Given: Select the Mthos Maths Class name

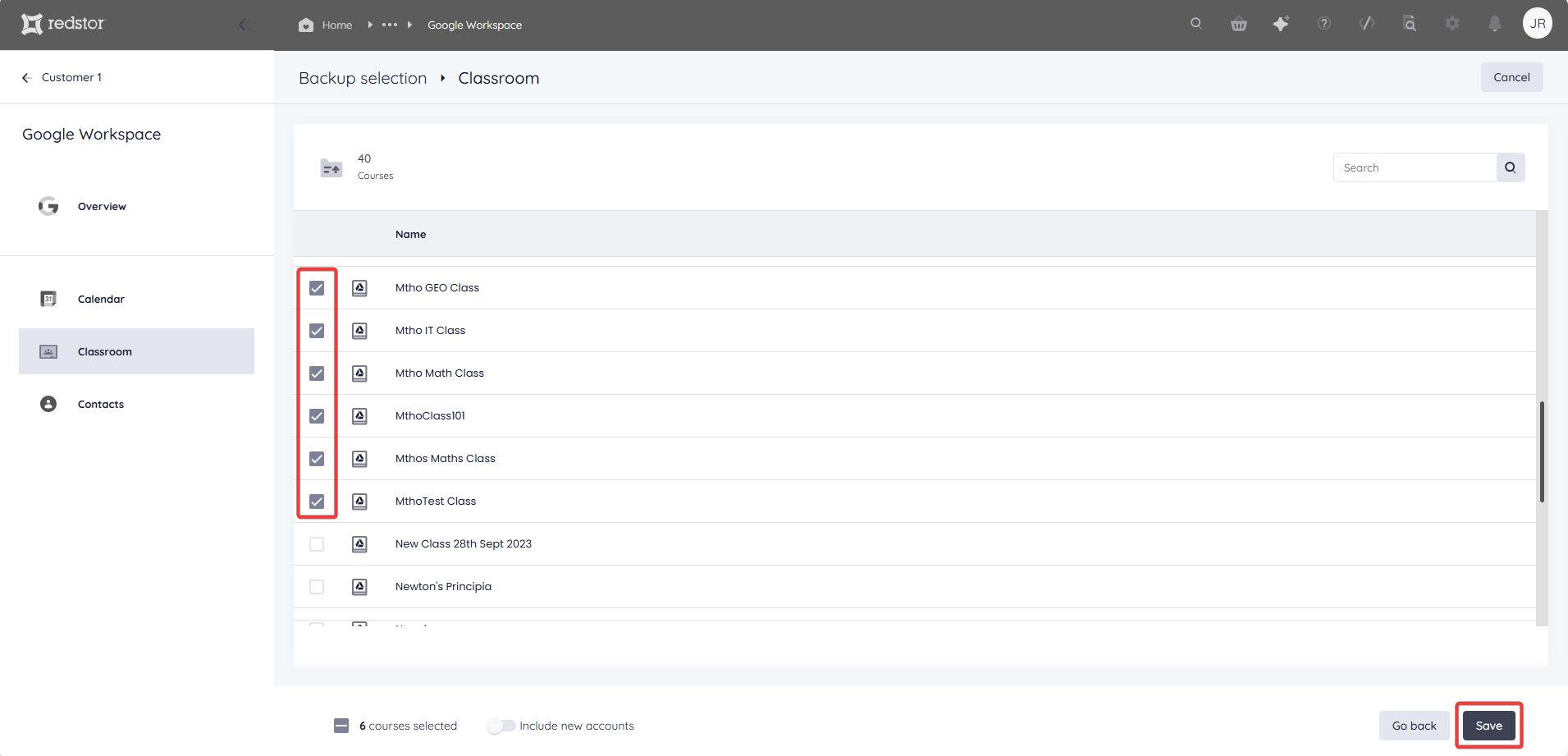Looking at the screenshot, I should 446,458.
